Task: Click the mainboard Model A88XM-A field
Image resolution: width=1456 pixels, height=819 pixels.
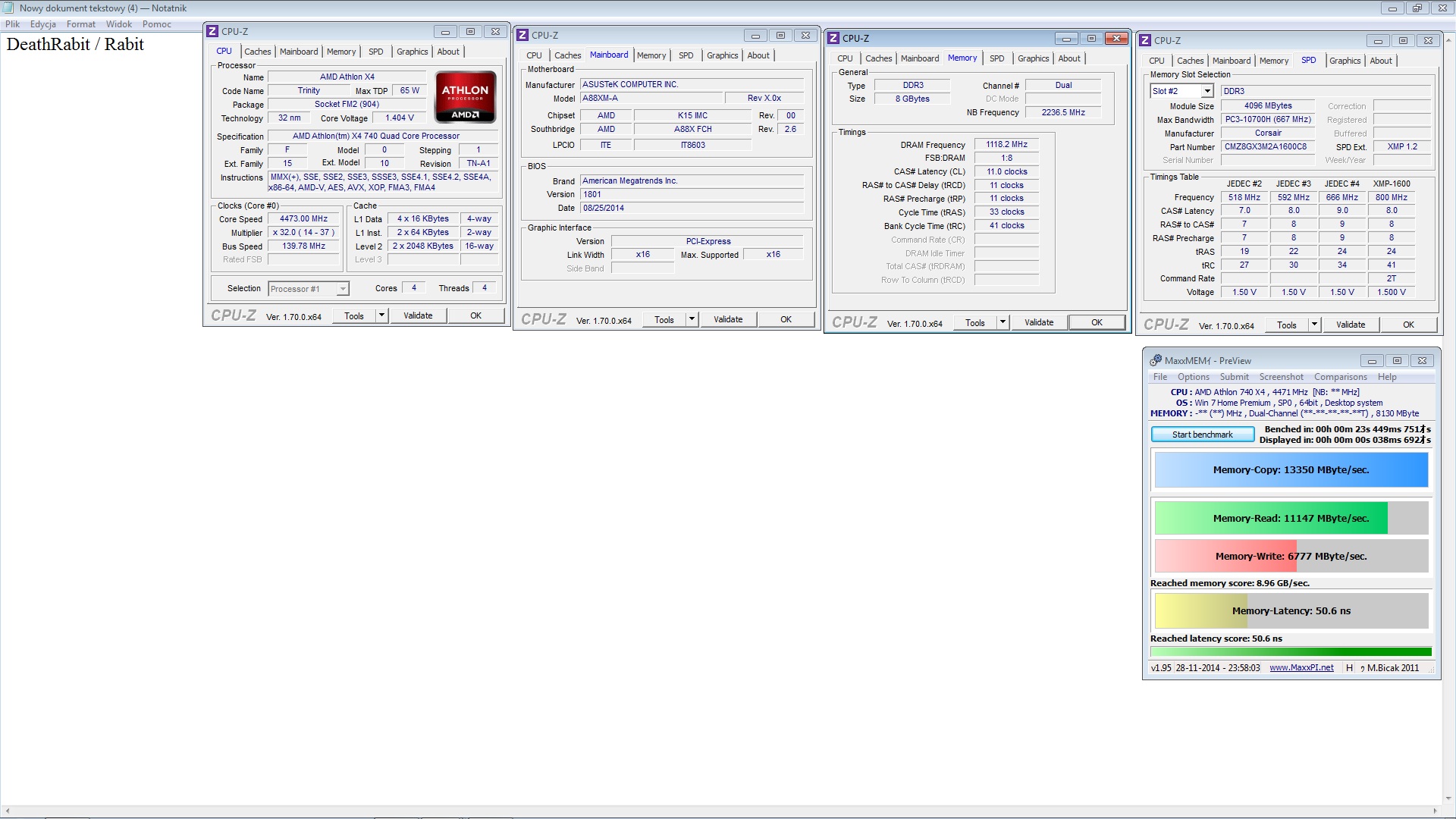Action: pyautogui.click(x=651, y=98)
